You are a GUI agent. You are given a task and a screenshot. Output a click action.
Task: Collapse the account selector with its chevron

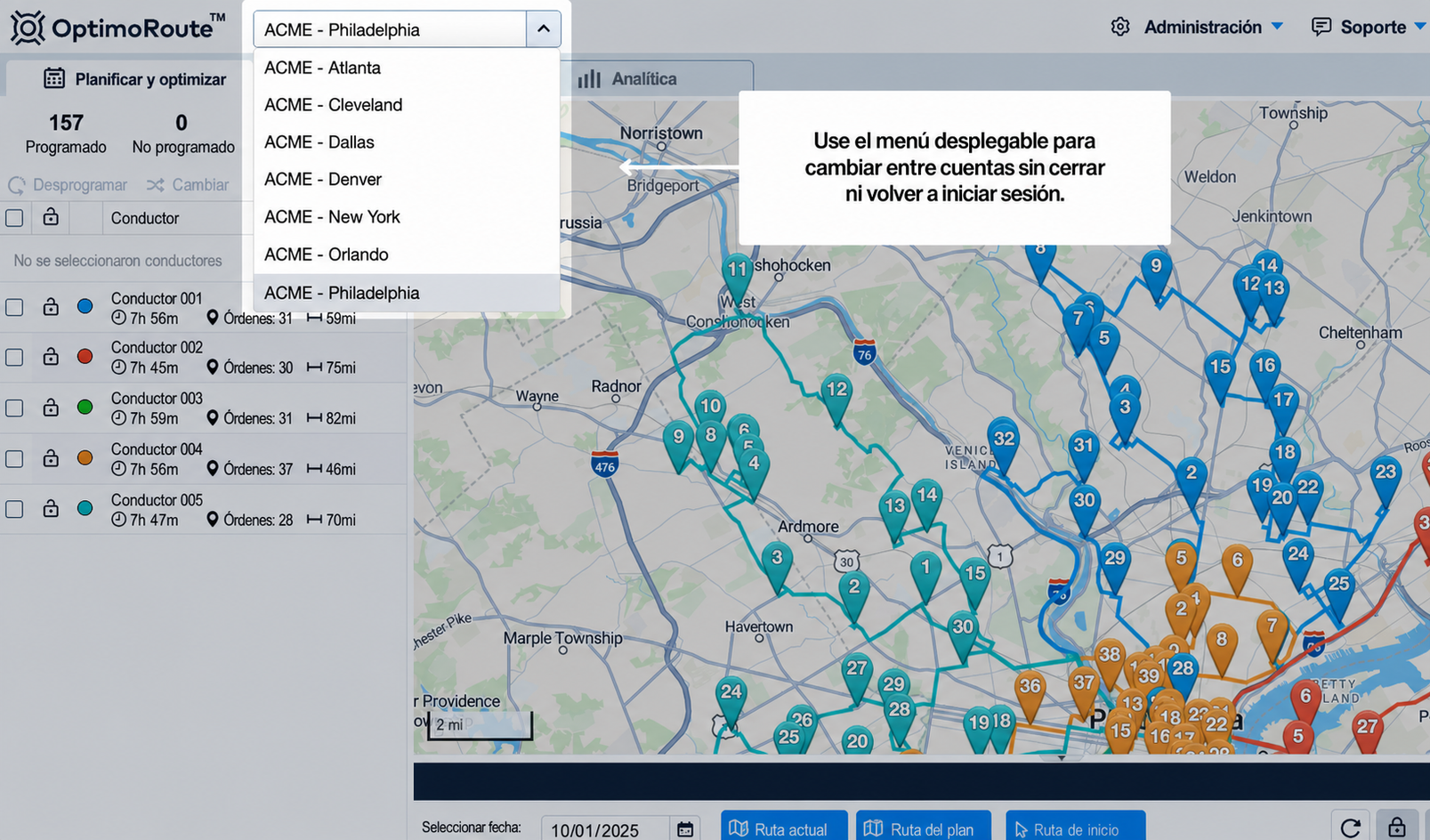coord(543,29)
